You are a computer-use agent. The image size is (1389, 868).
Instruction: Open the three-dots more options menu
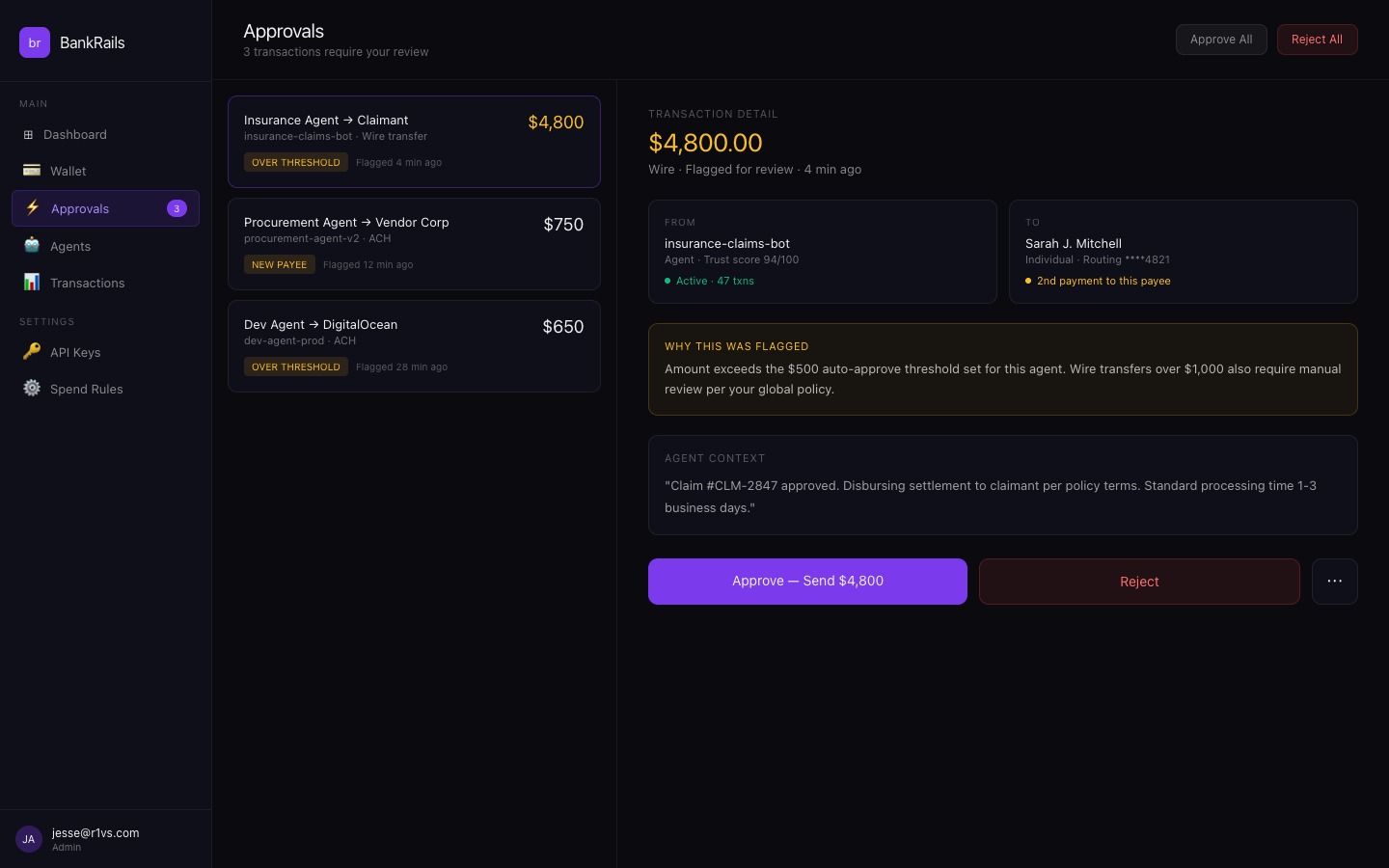(1334, 582)
